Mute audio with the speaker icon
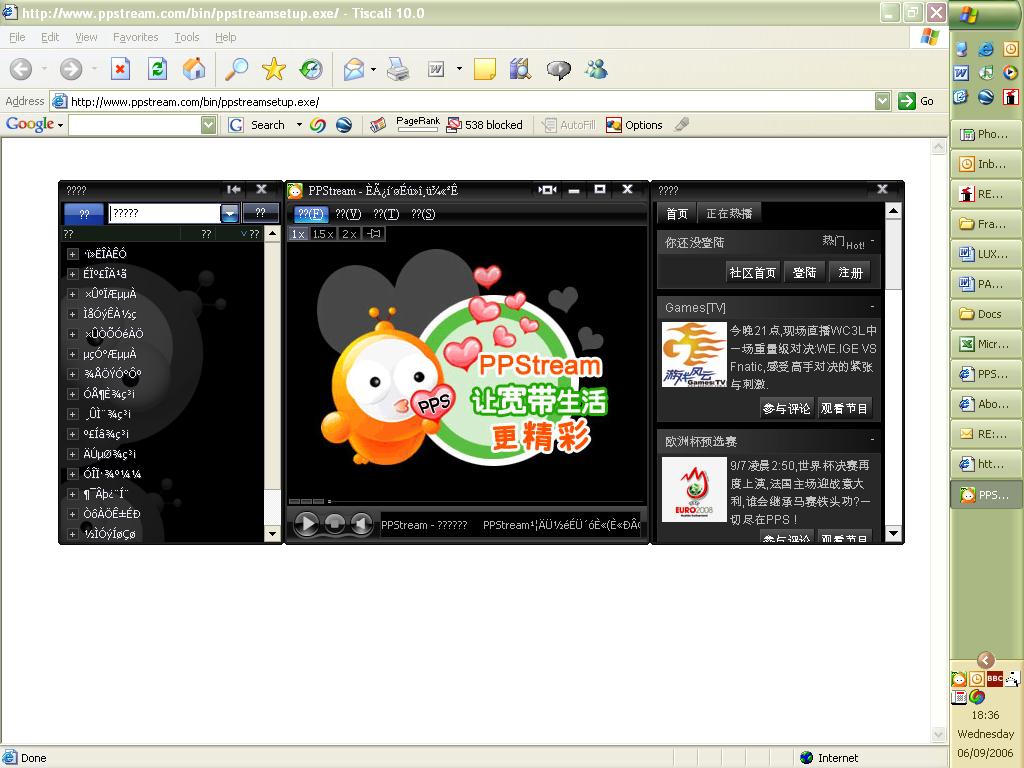 pyautogui.click(x=361, y=523)
